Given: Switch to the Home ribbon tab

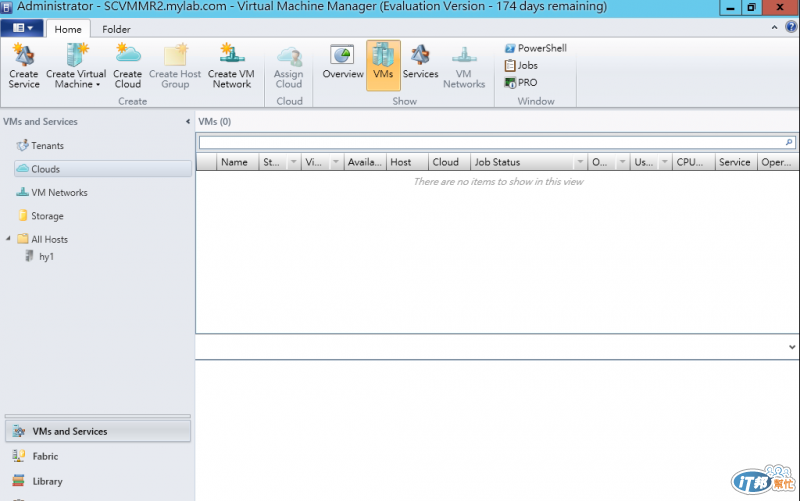Looking at the screenshot, I should [68, 29].
